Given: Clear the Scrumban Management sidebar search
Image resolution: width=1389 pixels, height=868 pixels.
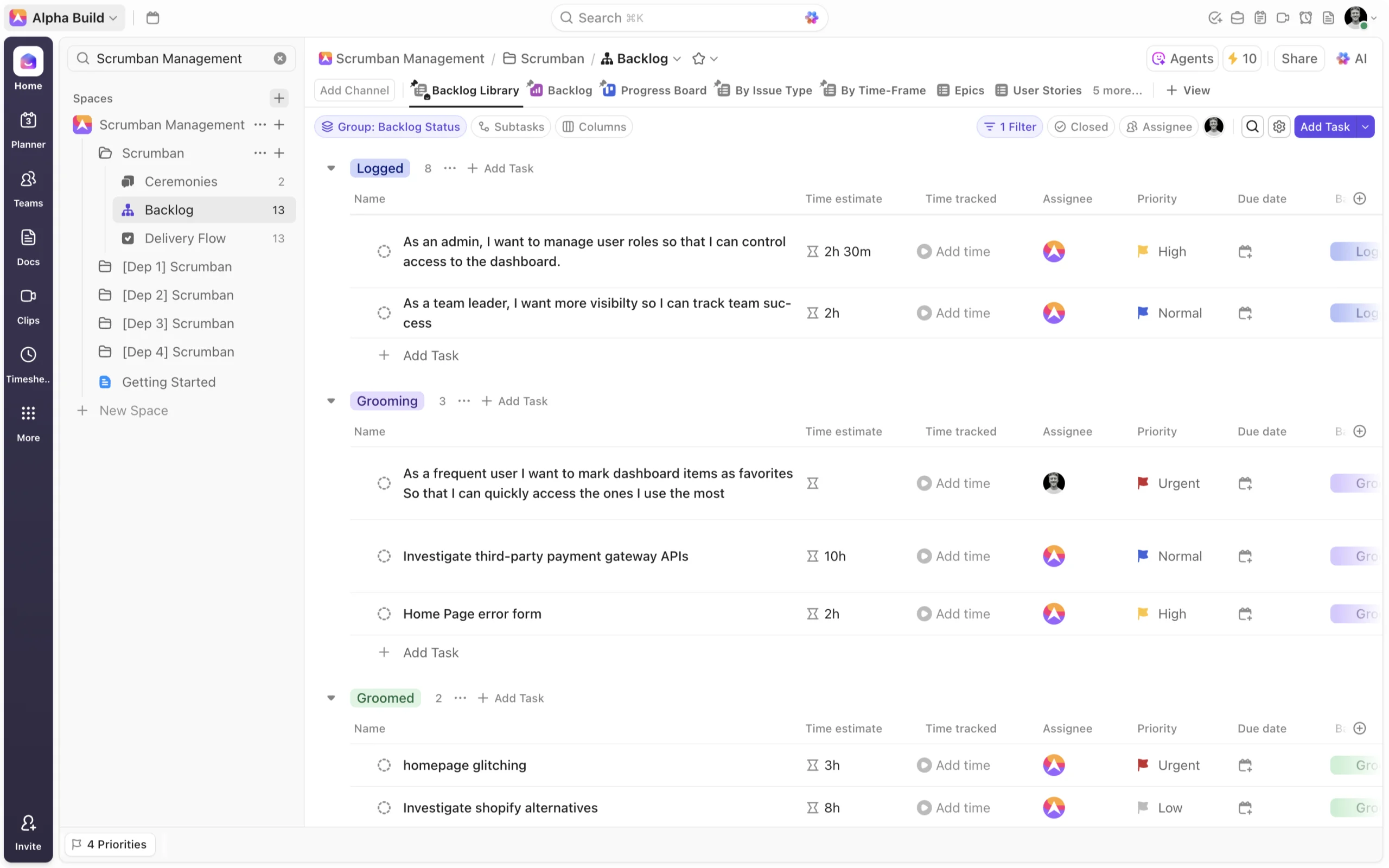Looking at the screenshot, I should pyautogui.click(x=279, y=59).
